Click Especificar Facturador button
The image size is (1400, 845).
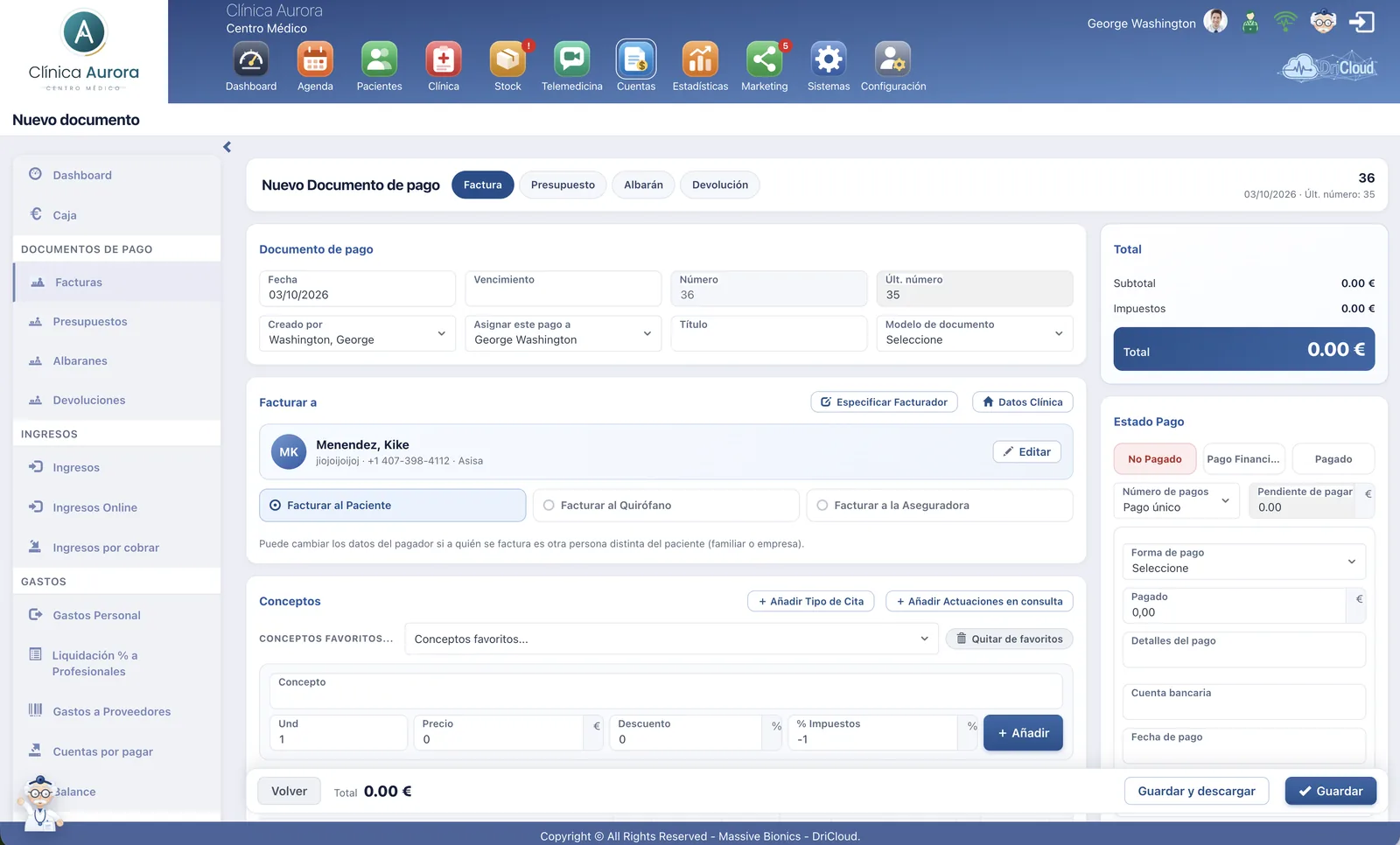click(x=884, y=402)
